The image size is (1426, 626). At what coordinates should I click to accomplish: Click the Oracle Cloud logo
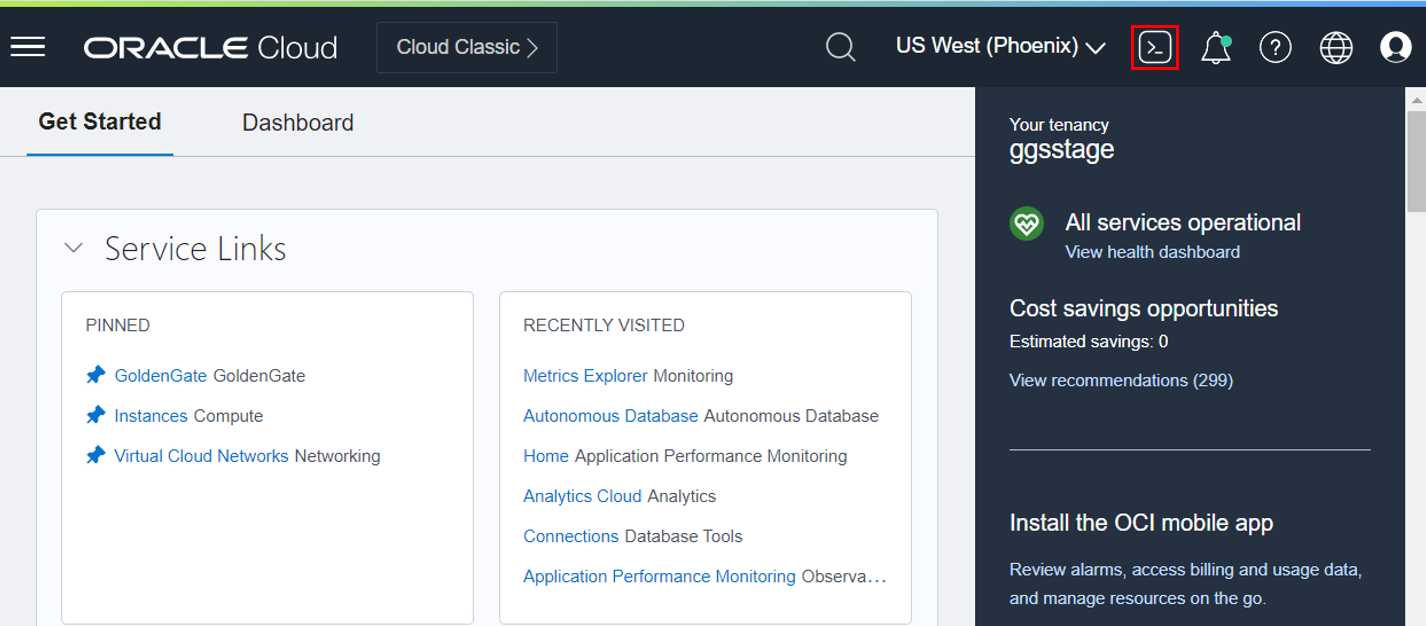209,46
